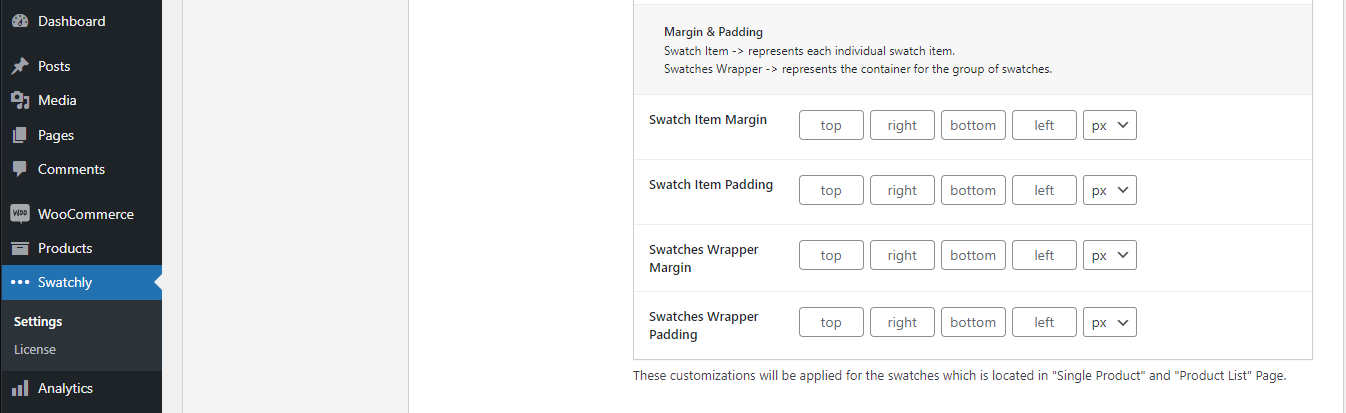This screenshot has height=413, width=1346.
Task: Open Swatch Item Padding unit dropdown
Action: click(1109, 190)
